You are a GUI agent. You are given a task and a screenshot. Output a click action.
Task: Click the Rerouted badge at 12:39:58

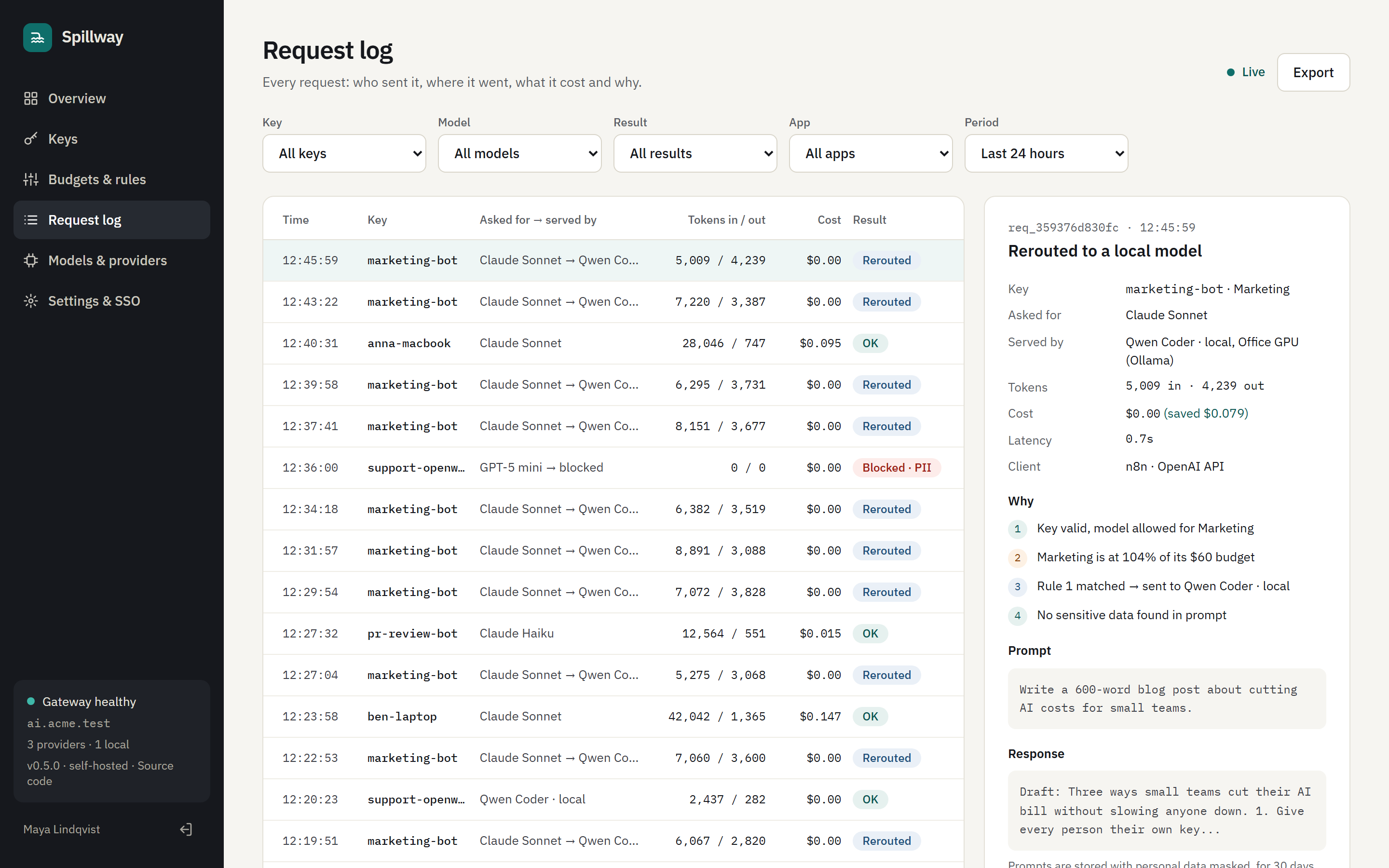tap(887, 385)
